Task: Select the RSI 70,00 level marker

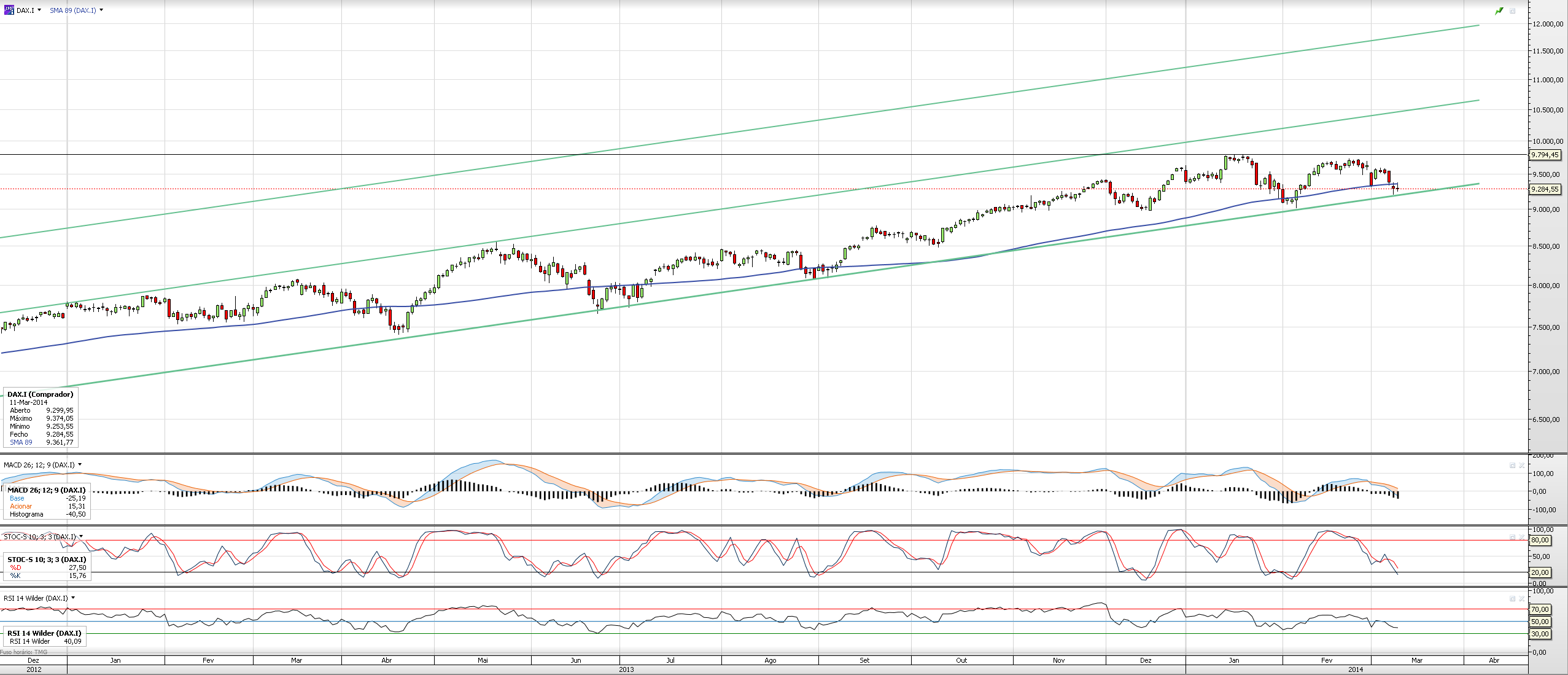Action: click(1539, 609)
